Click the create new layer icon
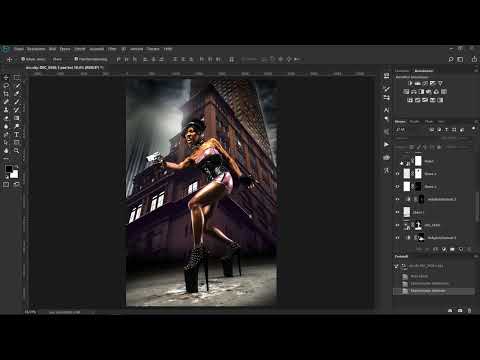The image size is (480, 360). pos(461,249)
